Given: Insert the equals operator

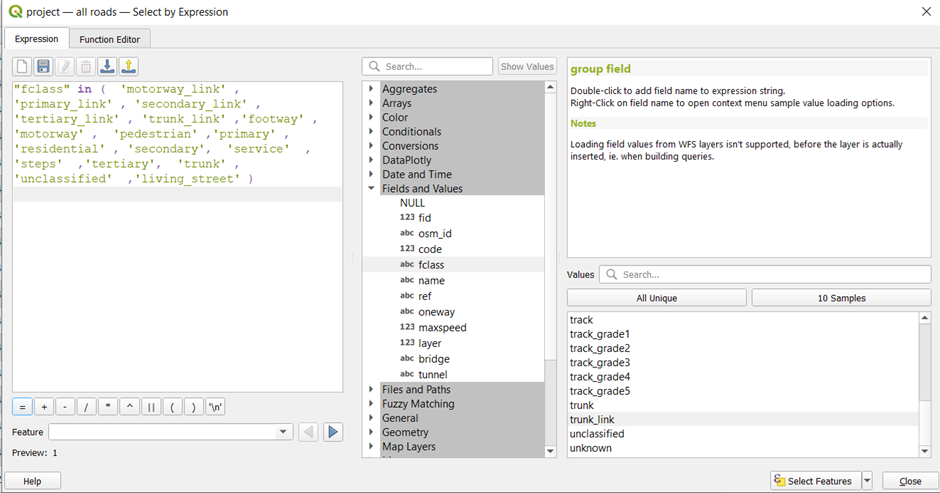Looking at the screenshot, I should click(x=22, y=407).
